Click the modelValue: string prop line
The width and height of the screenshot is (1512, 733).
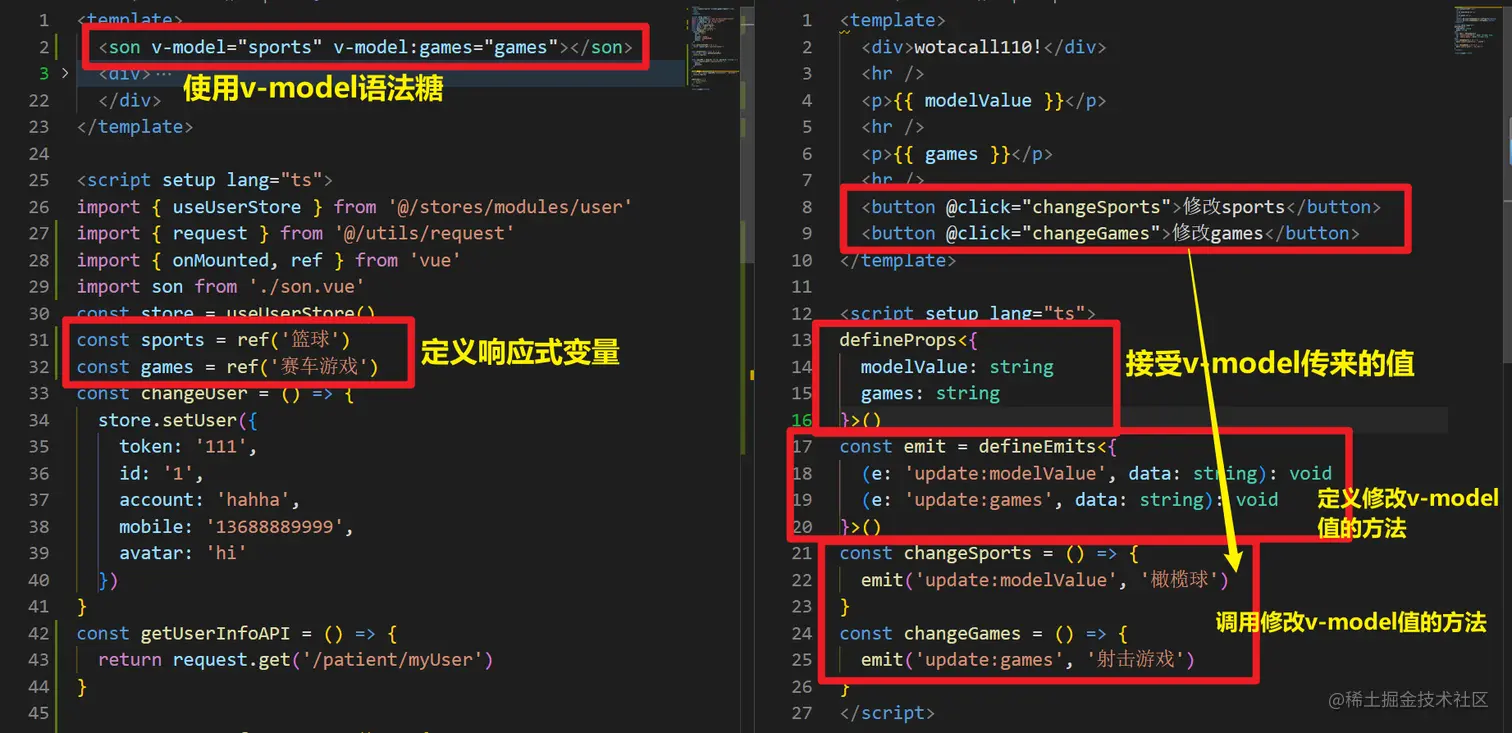[957, 367]
